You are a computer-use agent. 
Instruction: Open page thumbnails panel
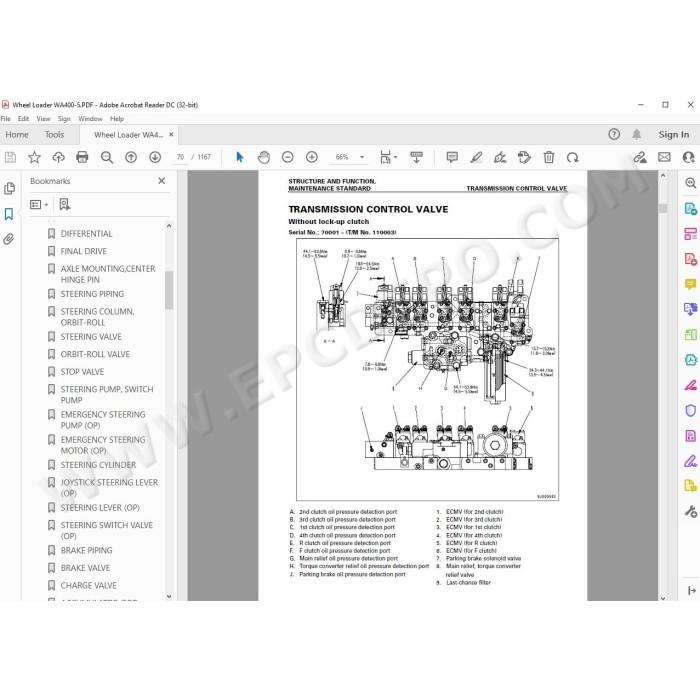[9, 188]
